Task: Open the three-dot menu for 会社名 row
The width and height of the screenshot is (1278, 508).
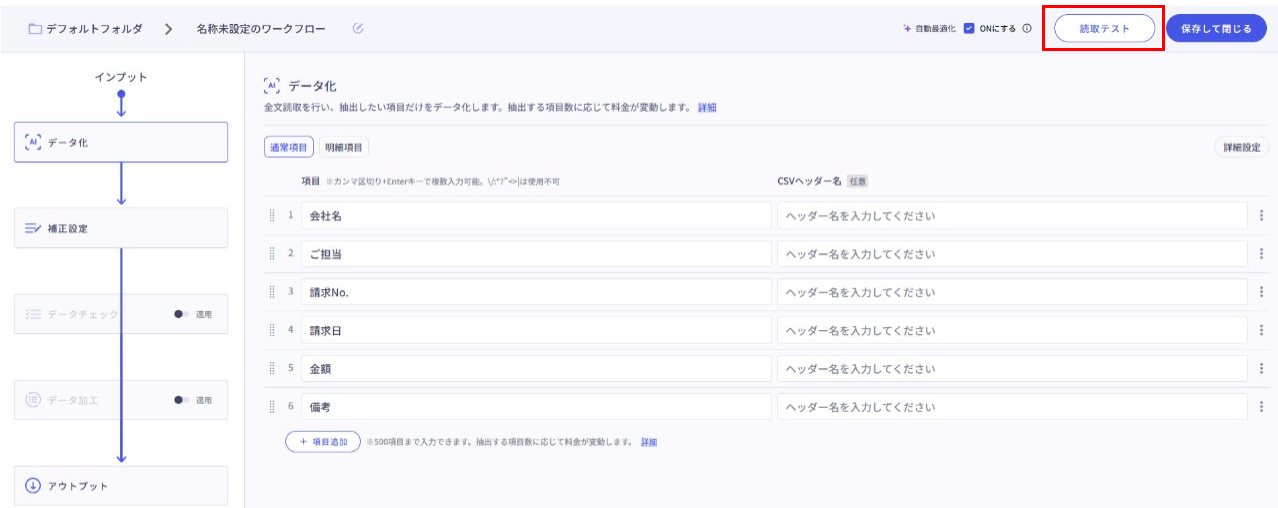Action: [x=1261, y=215]
